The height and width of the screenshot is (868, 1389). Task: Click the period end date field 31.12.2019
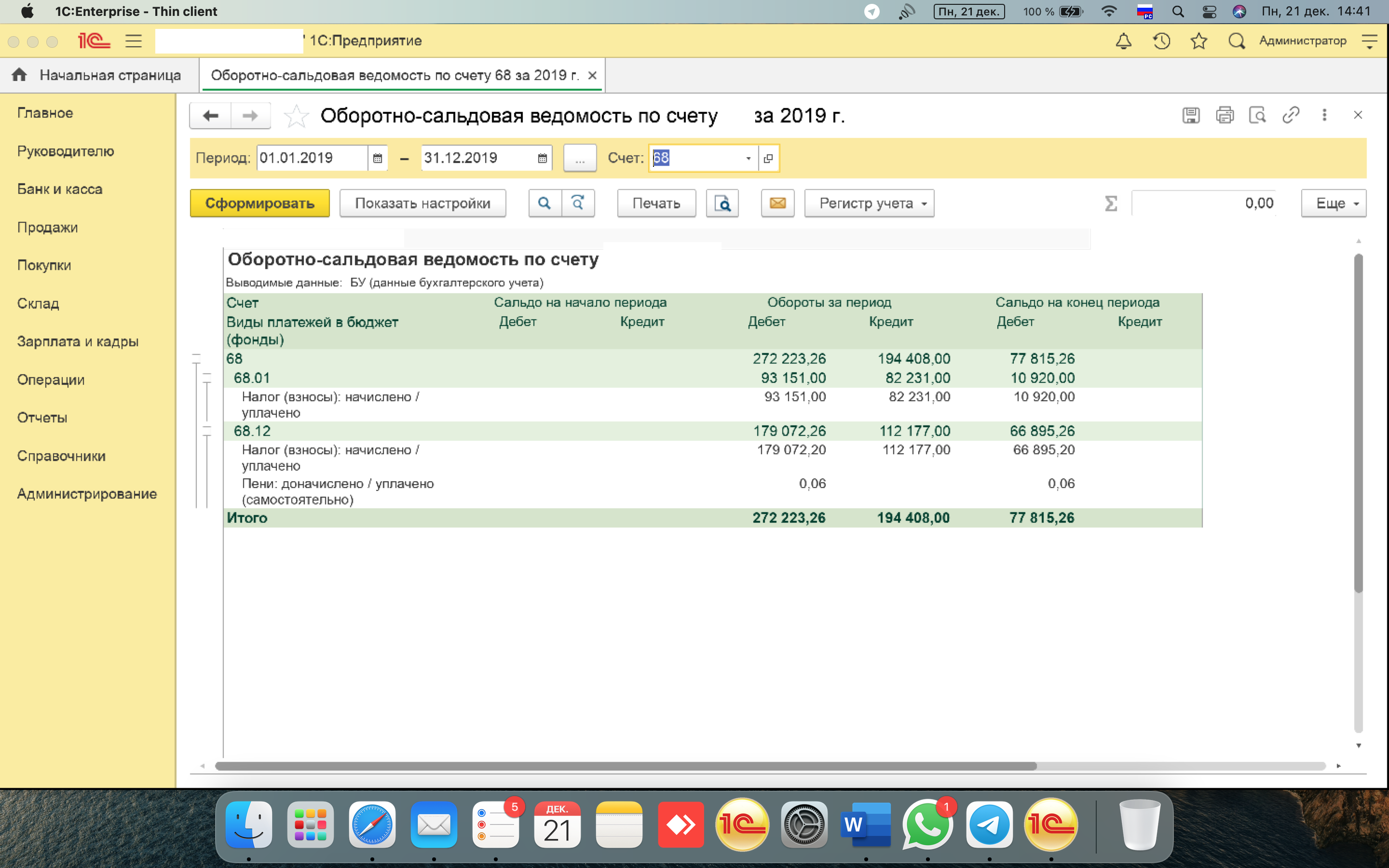click(477, 158)
